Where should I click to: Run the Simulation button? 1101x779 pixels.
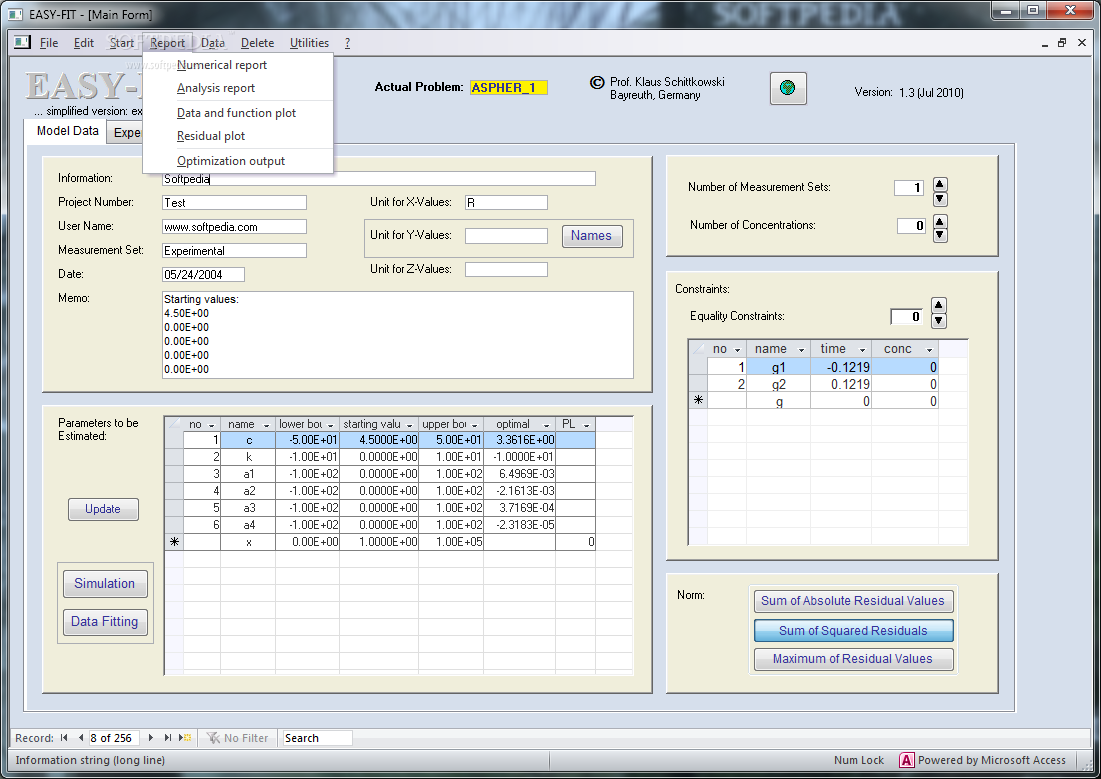(x=105, y=584)
